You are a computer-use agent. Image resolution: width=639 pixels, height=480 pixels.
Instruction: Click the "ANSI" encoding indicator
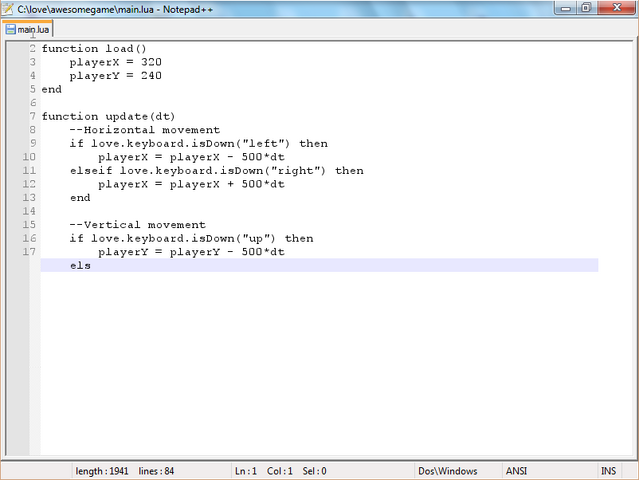pos(516,471)
